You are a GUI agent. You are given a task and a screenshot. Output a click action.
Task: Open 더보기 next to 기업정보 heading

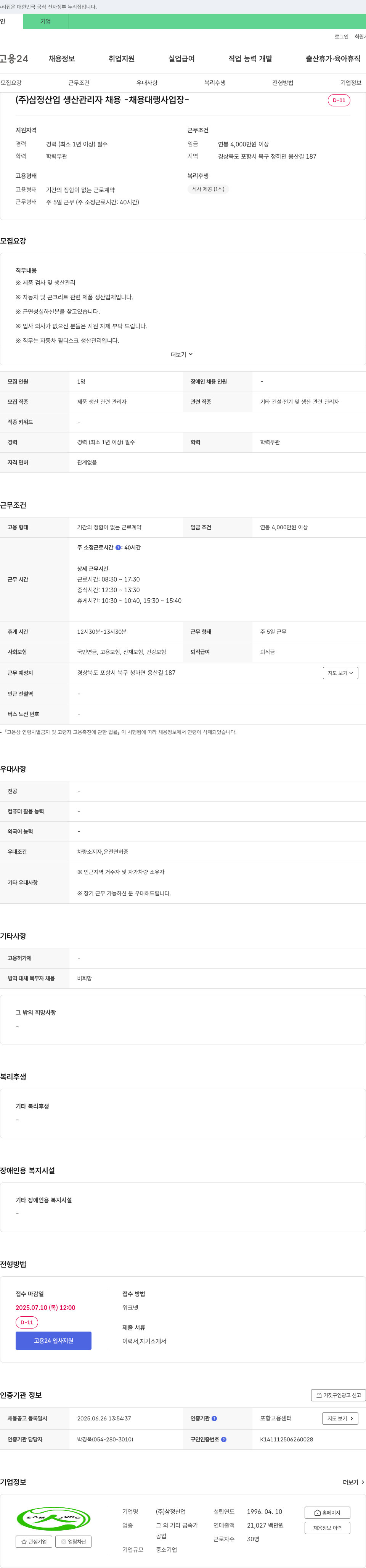click(x=353, y=1482)
